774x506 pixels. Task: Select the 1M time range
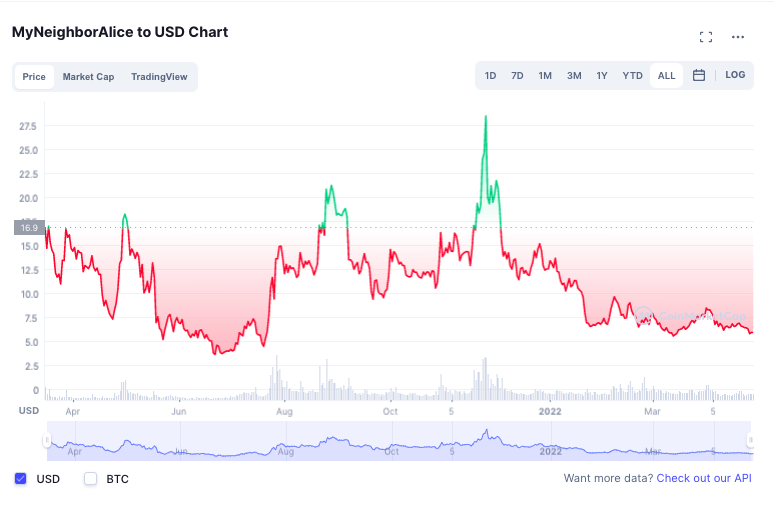(x=545, y=76)
